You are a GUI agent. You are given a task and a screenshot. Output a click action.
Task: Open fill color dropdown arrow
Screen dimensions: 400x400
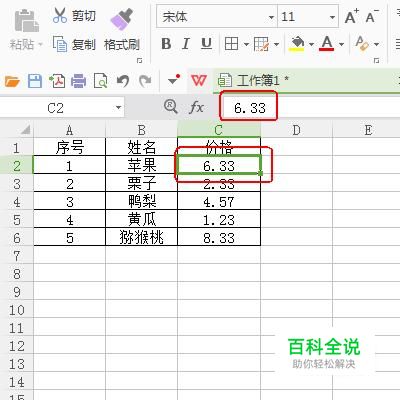coord(311,44)
